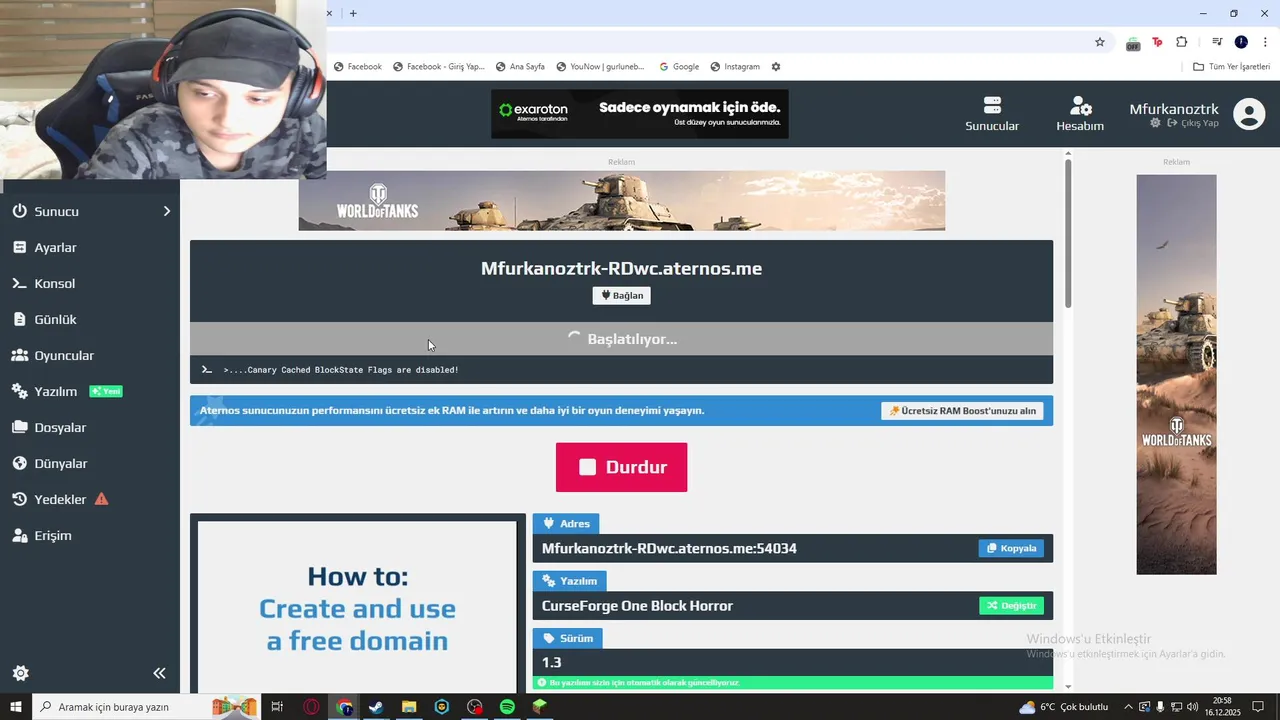The width and height of the screenshot is (1280, 720).
Task: Open the Facebook - Giriş Yap bookmark
Action: click(x=438, y=67)
